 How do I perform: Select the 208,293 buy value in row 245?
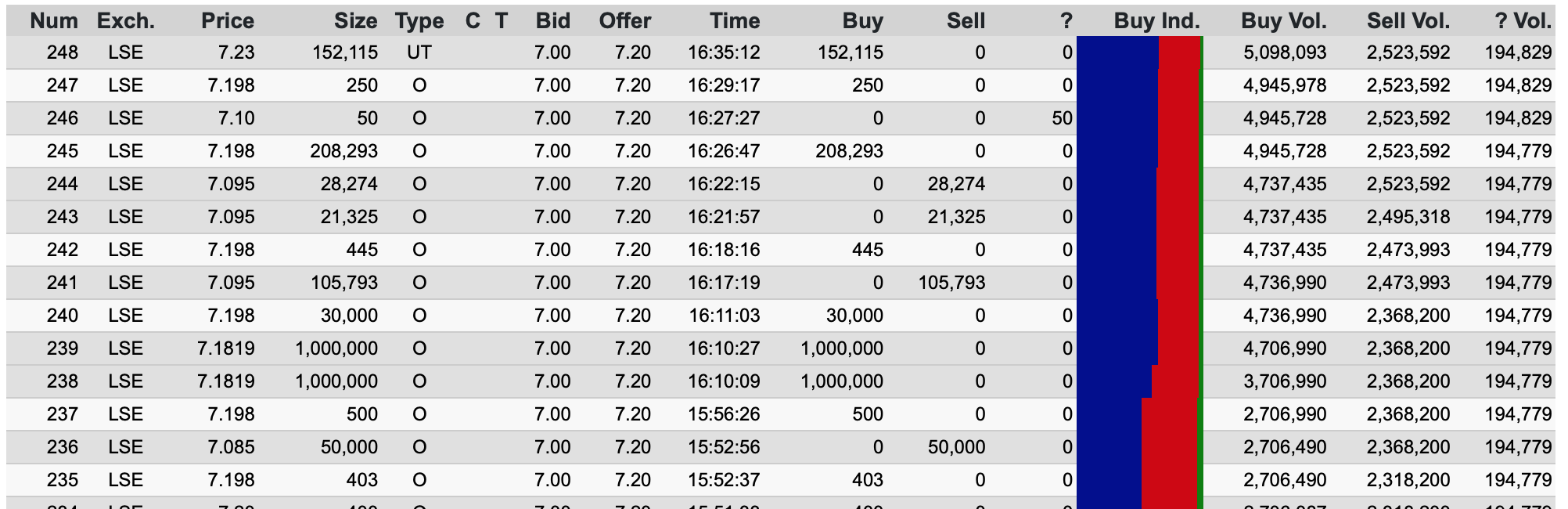849,151
